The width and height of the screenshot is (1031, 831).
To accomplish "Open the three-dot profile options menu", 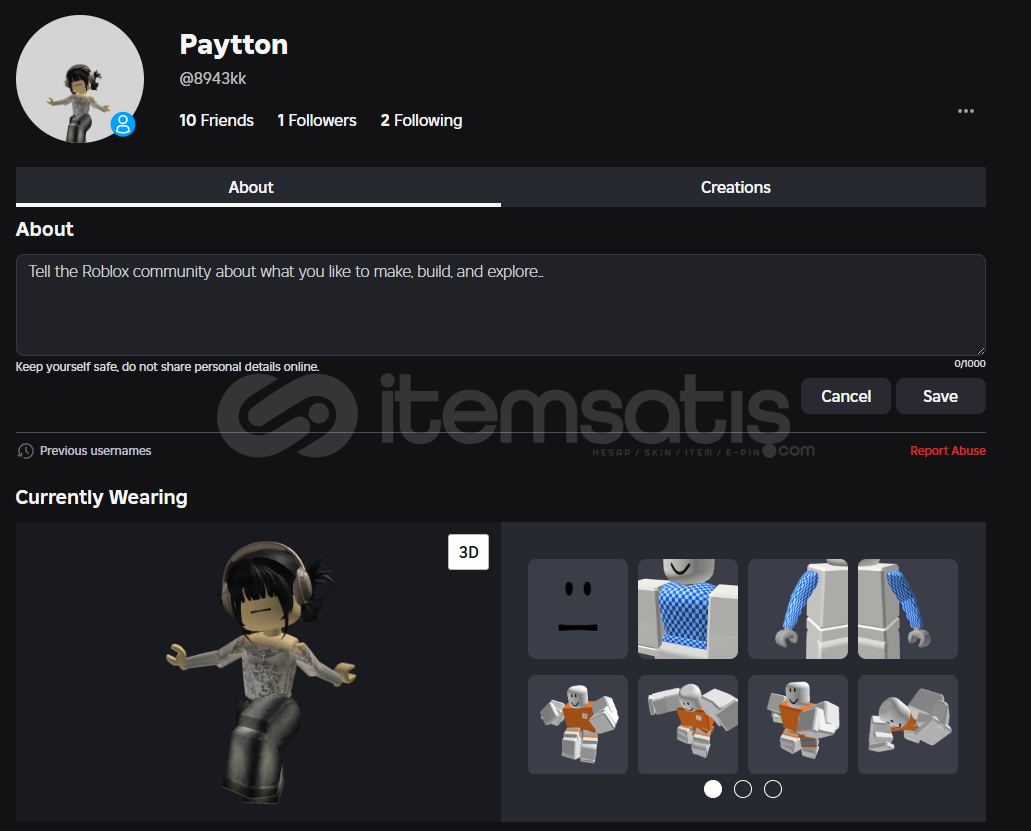I will tap(965, 111).
